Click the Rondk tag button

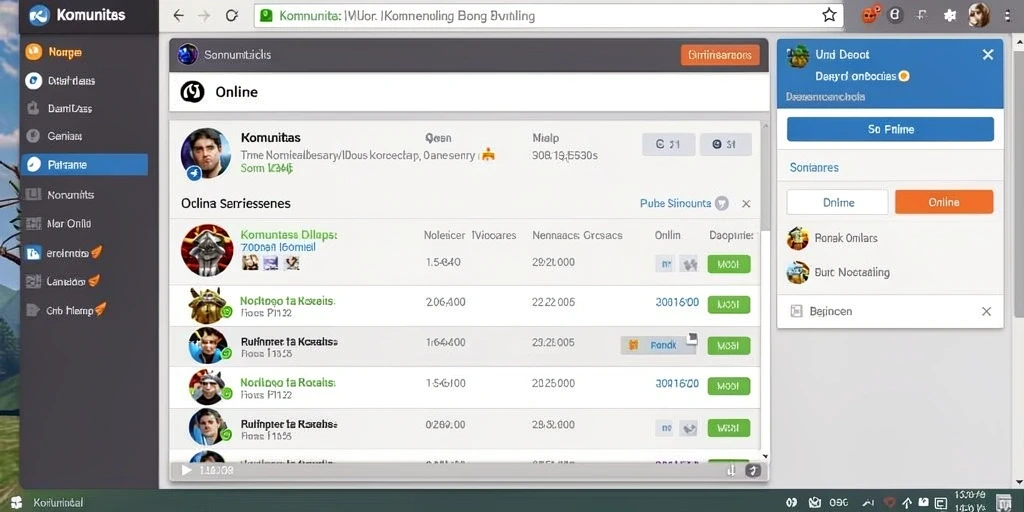coord(658,345)
